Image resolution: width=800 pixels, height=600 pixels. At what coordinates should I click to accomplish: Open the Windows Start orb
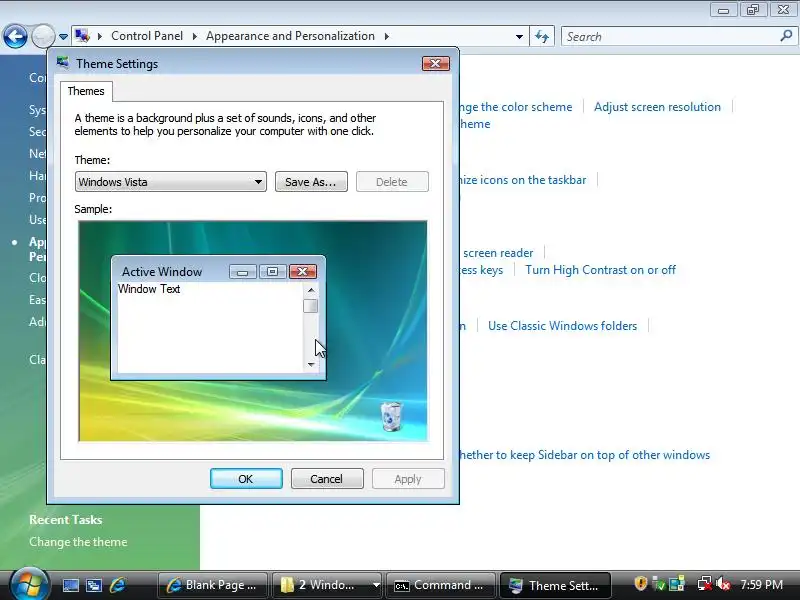[29, 584]
